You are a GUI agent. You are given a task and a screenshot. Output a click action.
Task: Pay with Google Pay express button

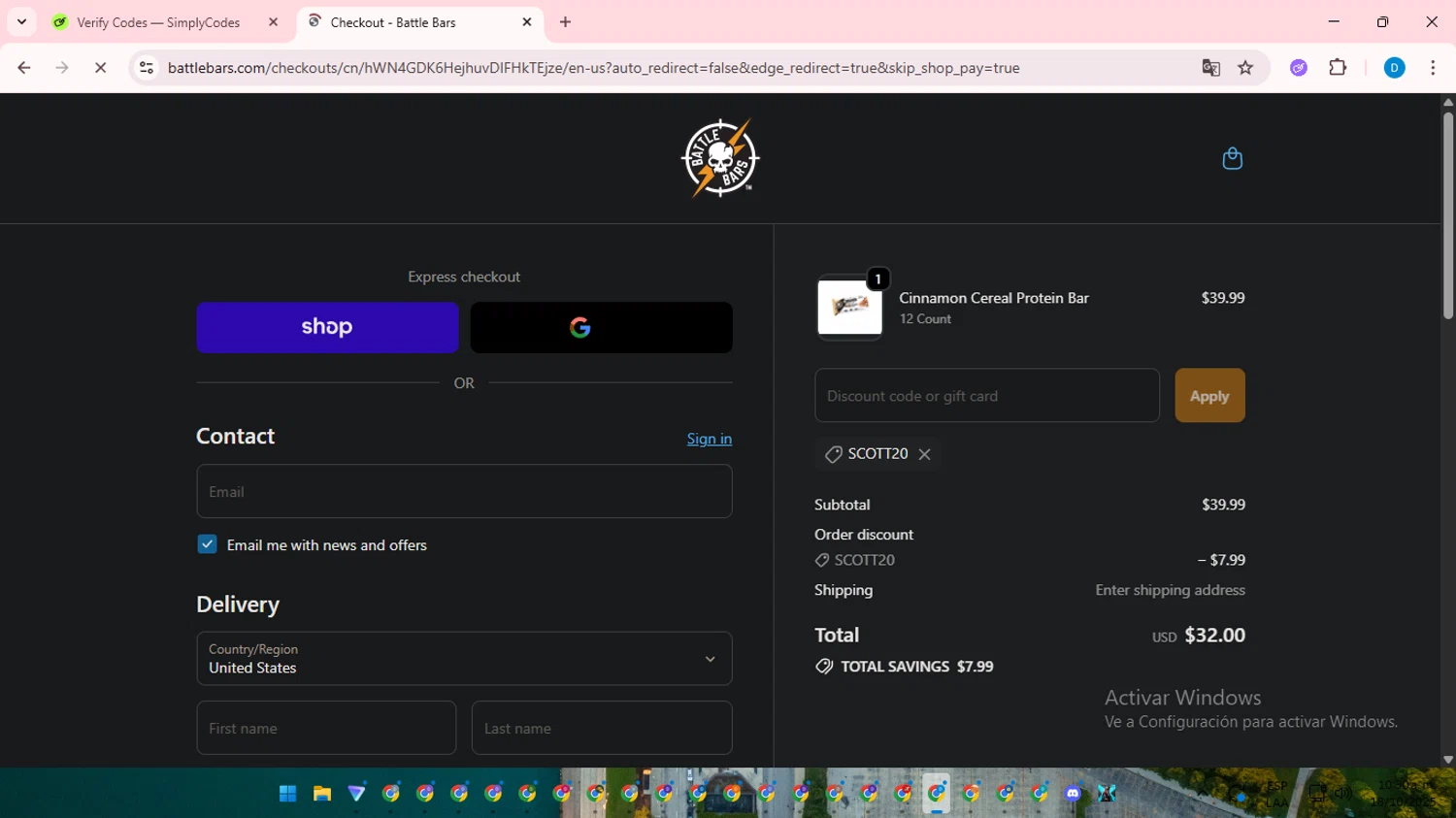click(x=601, y=327)
